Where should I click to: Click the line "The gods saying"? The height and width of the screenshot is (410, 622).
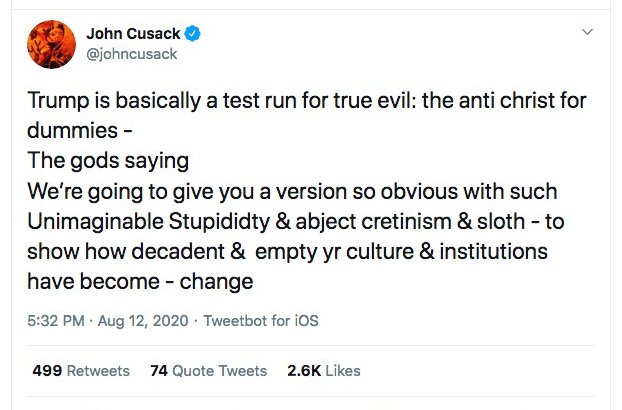point(107,160)
